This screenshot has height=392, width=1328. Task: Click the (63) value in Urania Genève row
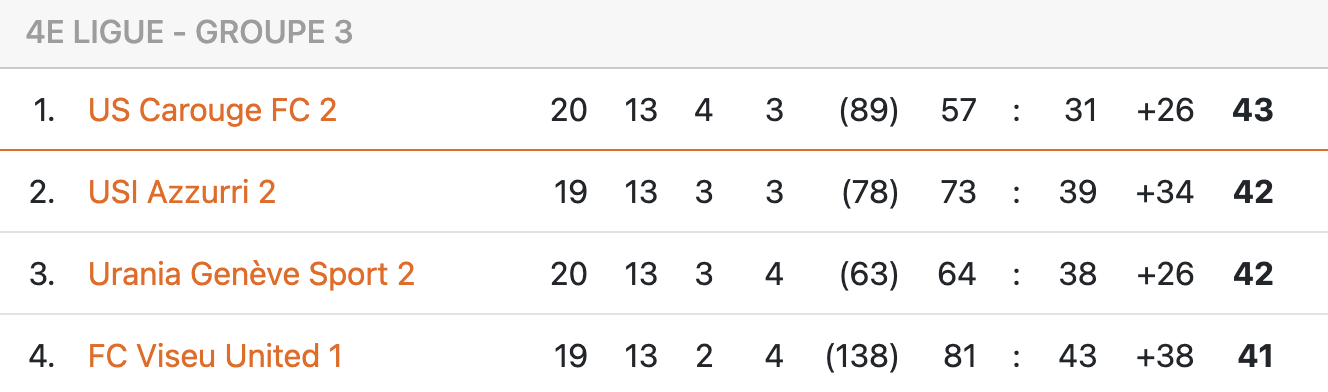point(868,274)
